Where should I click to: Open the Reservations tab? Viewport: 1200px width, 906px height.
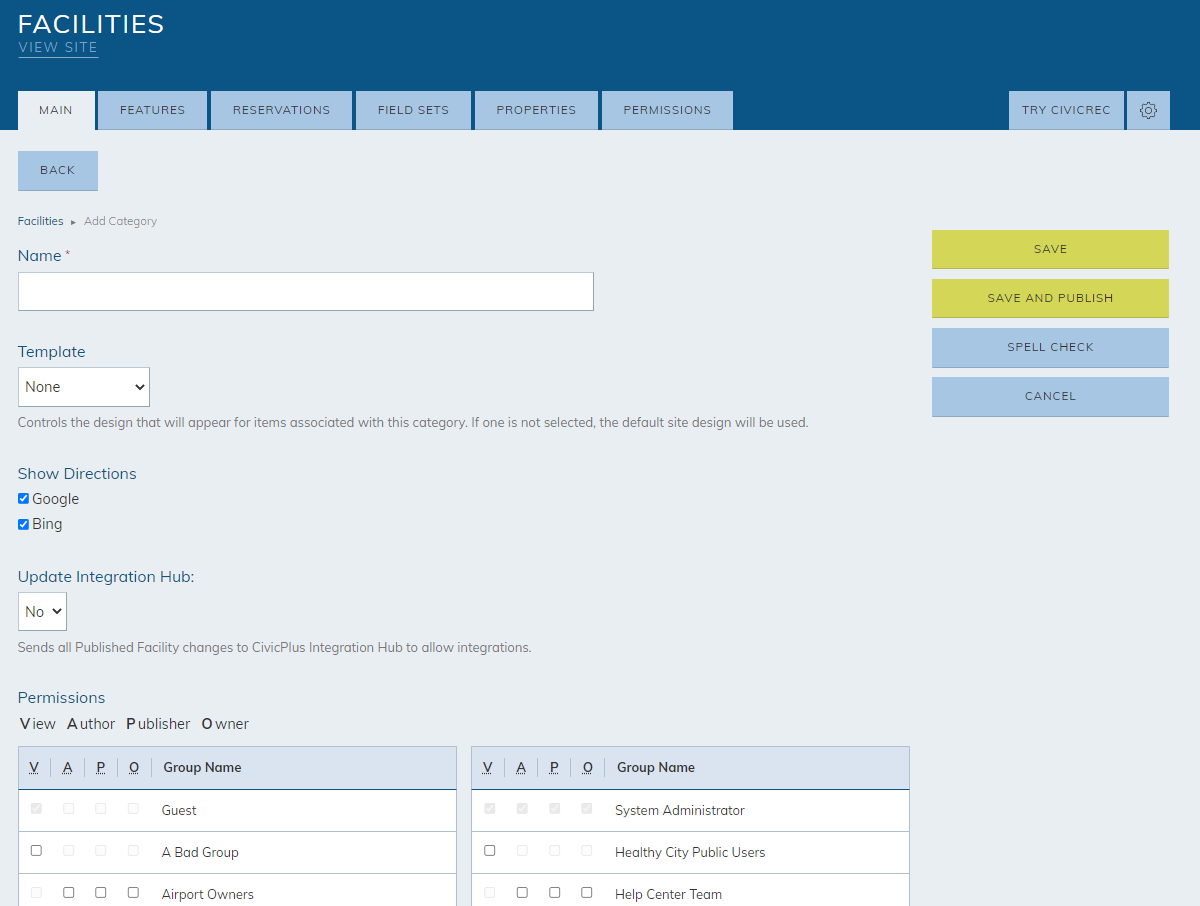[281, 111]
